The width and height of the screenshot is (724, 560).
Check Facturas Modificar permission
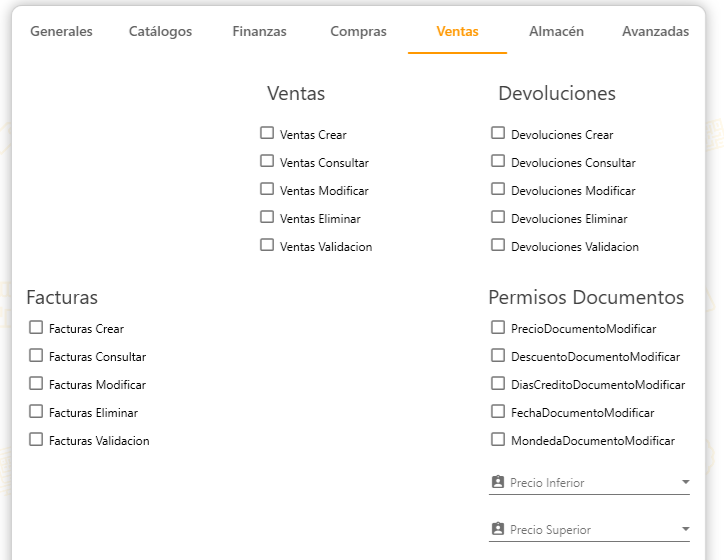[36, 383]
